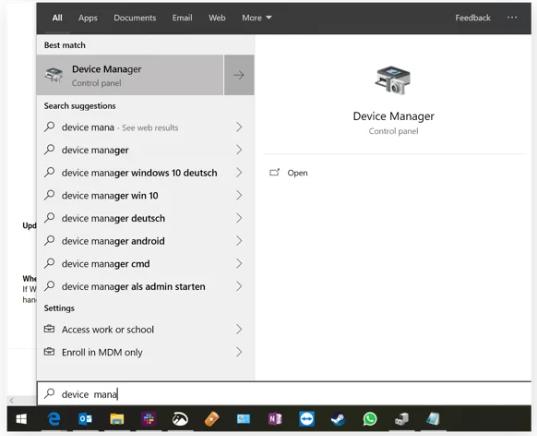This screenshot has width=537, height=436.
Task: Open Slack from the taskbar
Action: click(x=149, y=419)
